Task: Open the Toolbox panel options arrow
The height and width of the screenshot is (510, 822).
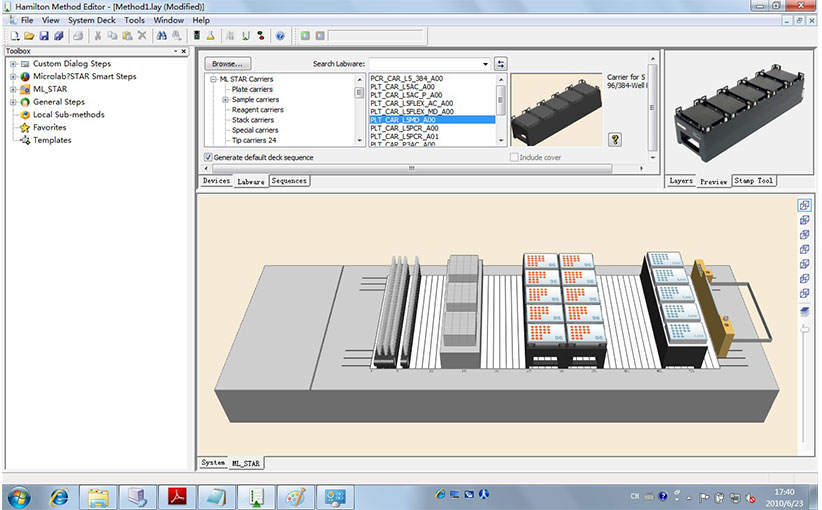Action: coord(176,51)
